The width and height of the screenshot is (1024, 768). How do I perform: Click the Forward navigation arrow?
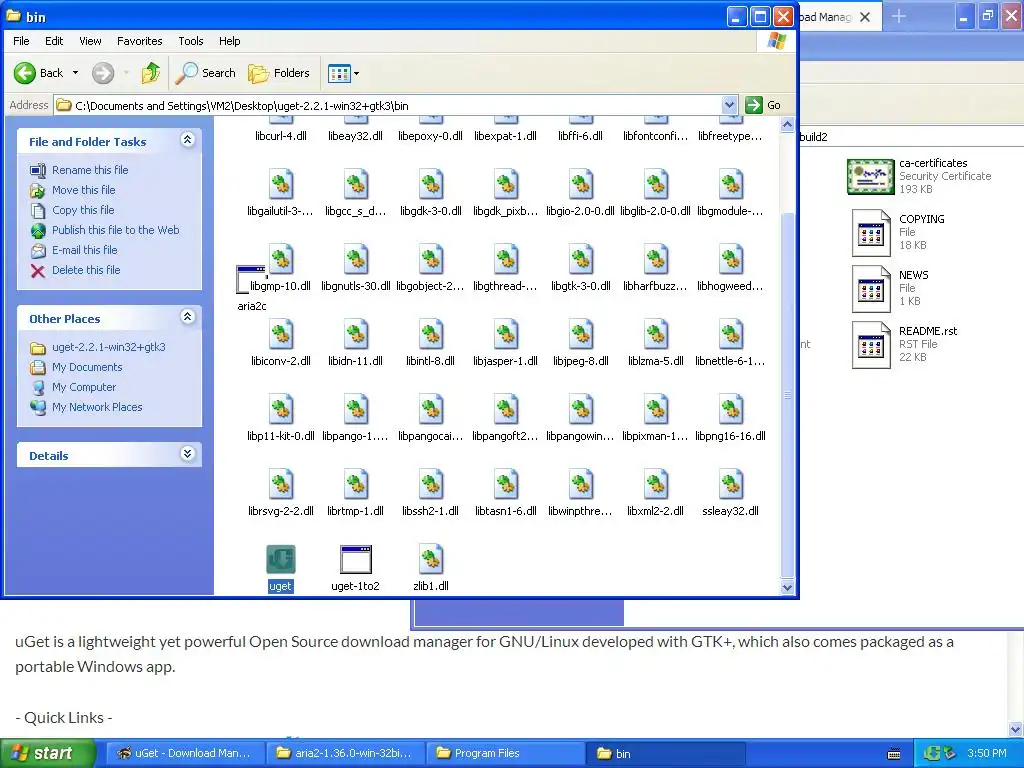103,73
